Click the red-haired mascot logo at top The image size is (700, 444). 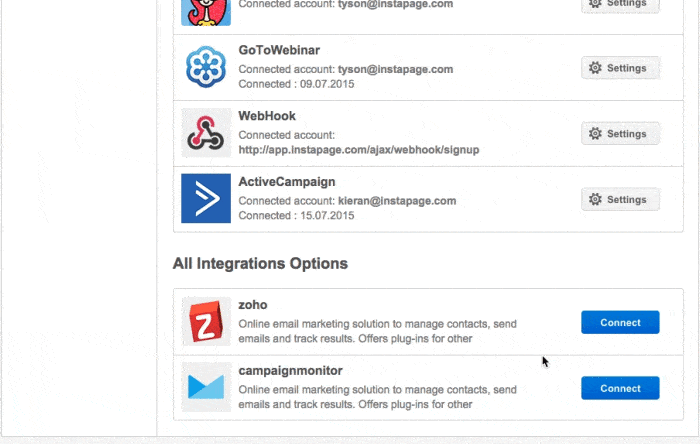tap(206, 12)
